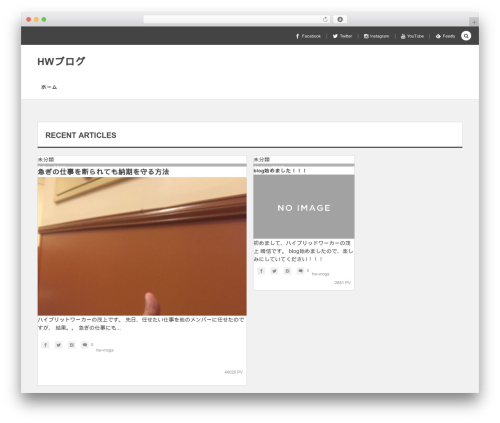Open the Twitter link in top bar
Screen dimensions: 500x423
pos(342,36)
